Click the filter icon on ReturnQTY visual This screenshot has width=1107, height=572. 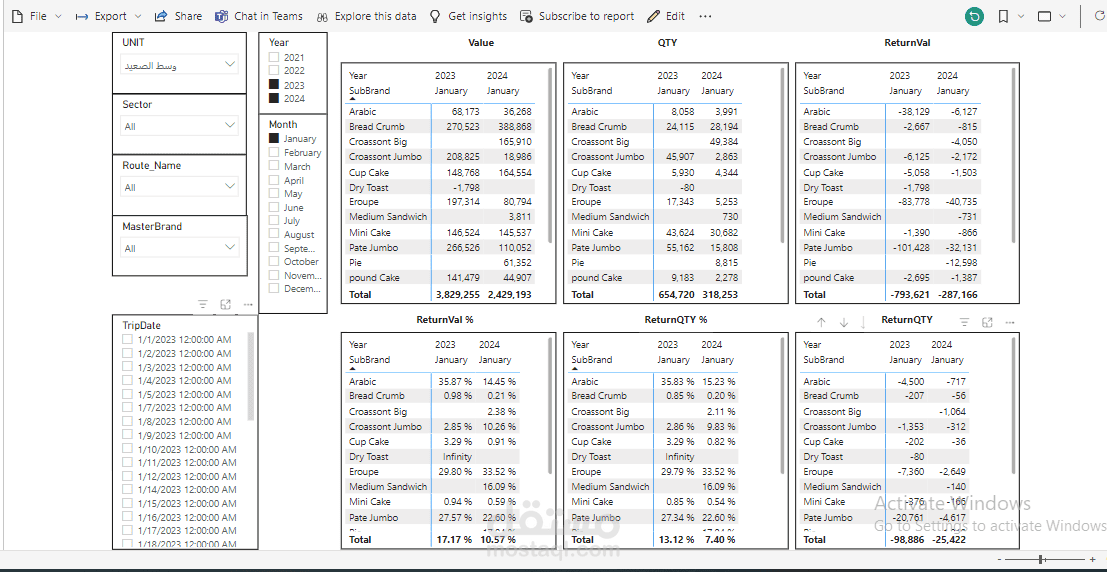coord(965,322)
